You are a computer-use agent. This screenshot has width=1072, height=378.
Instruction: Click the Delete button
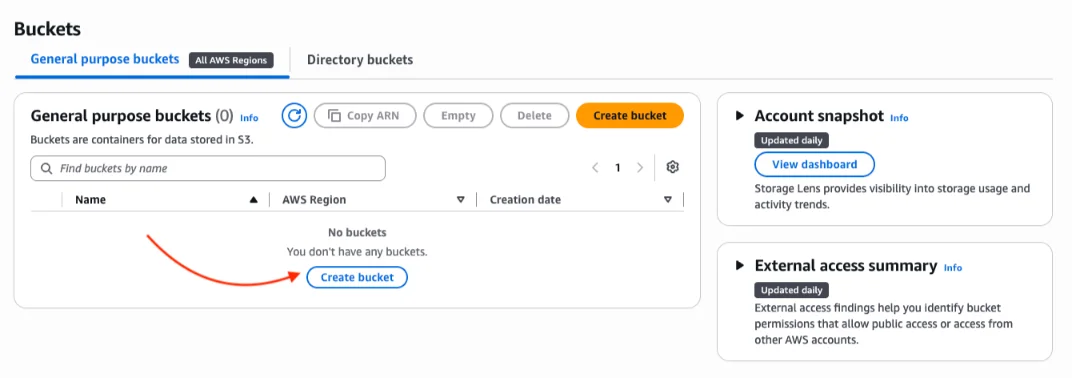(535, 116)
